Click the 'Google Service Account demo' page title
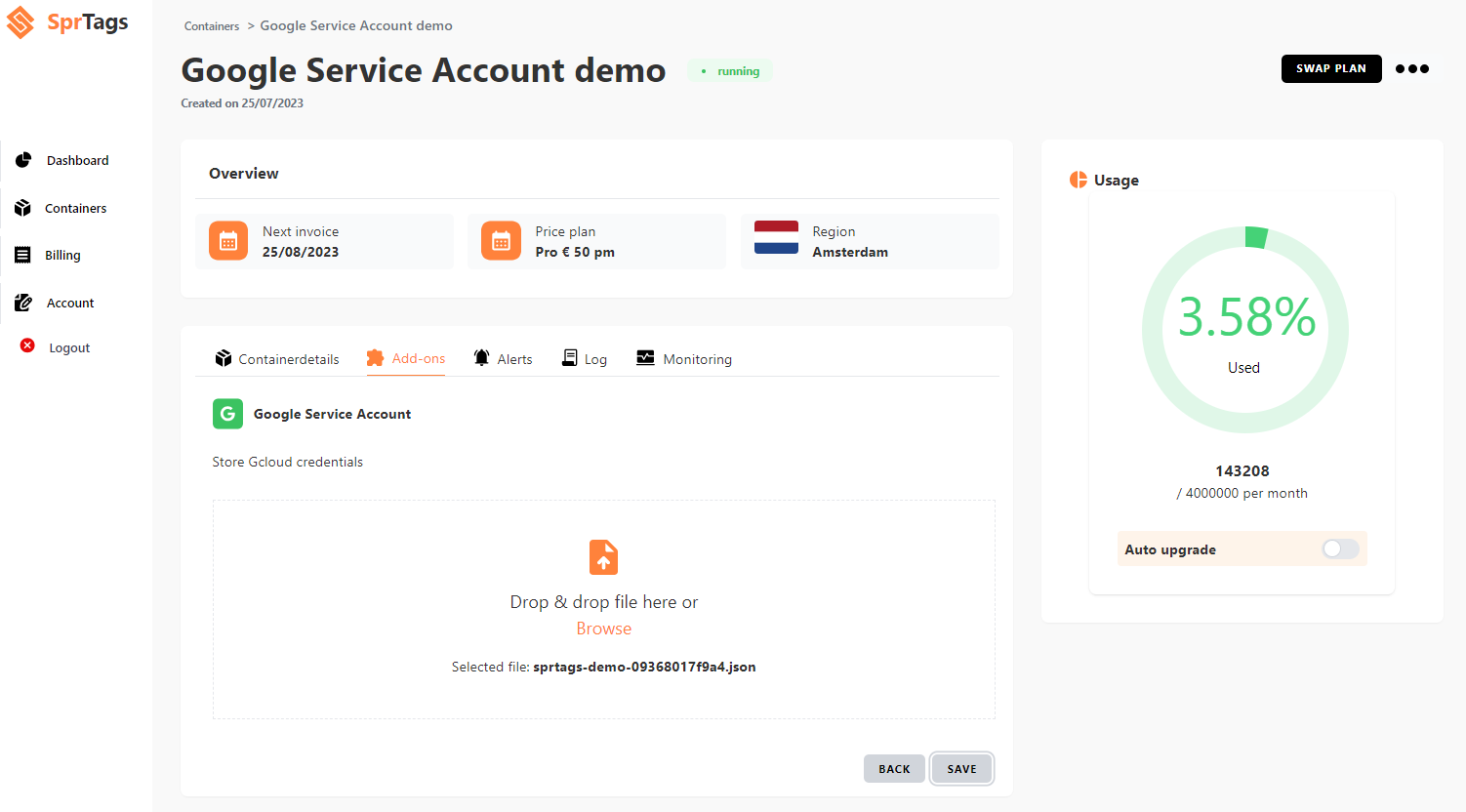This screenshot has height=812, width=1466. [x=424, y=70]
